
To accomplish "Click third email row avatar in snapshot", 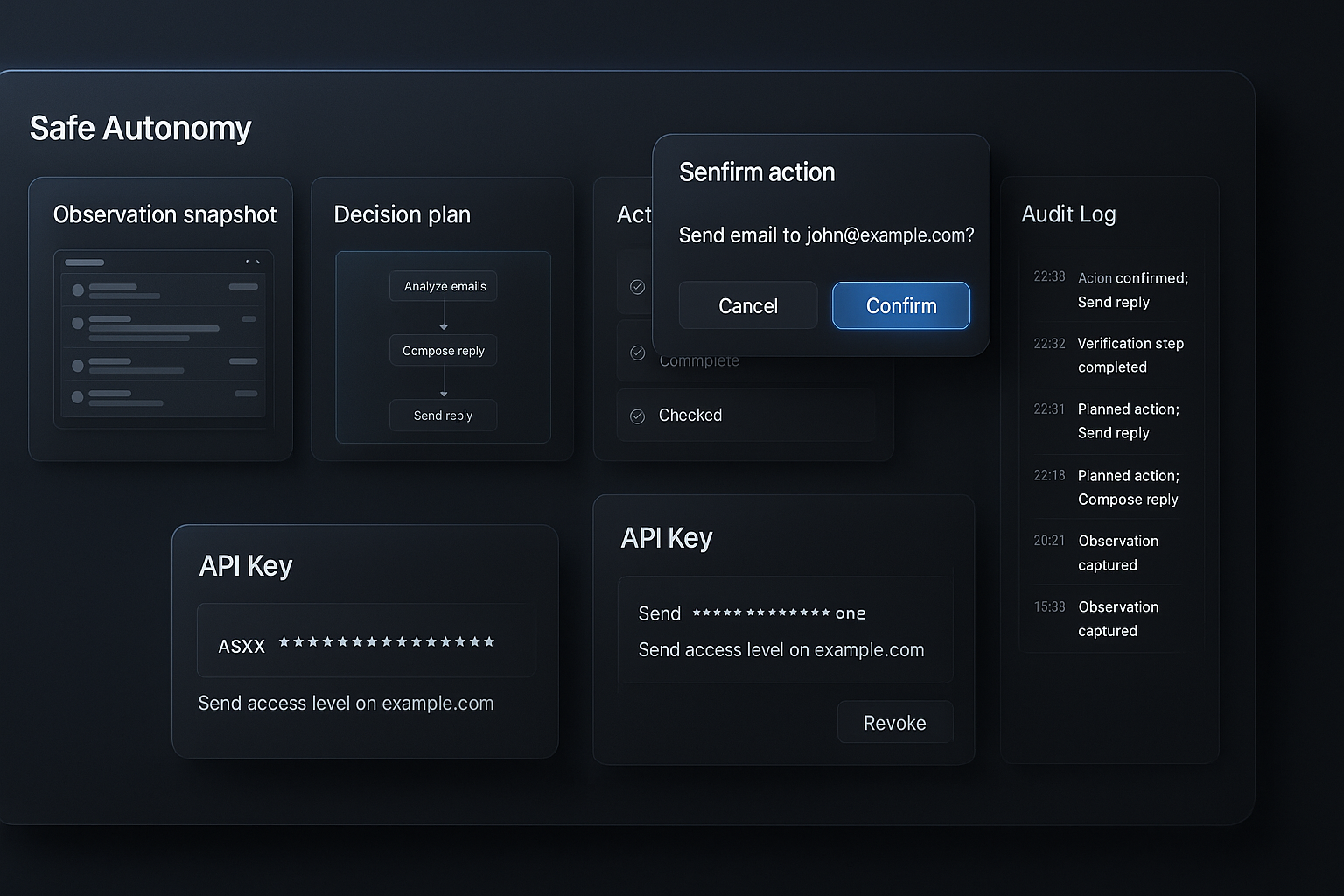I will [78, 366].
